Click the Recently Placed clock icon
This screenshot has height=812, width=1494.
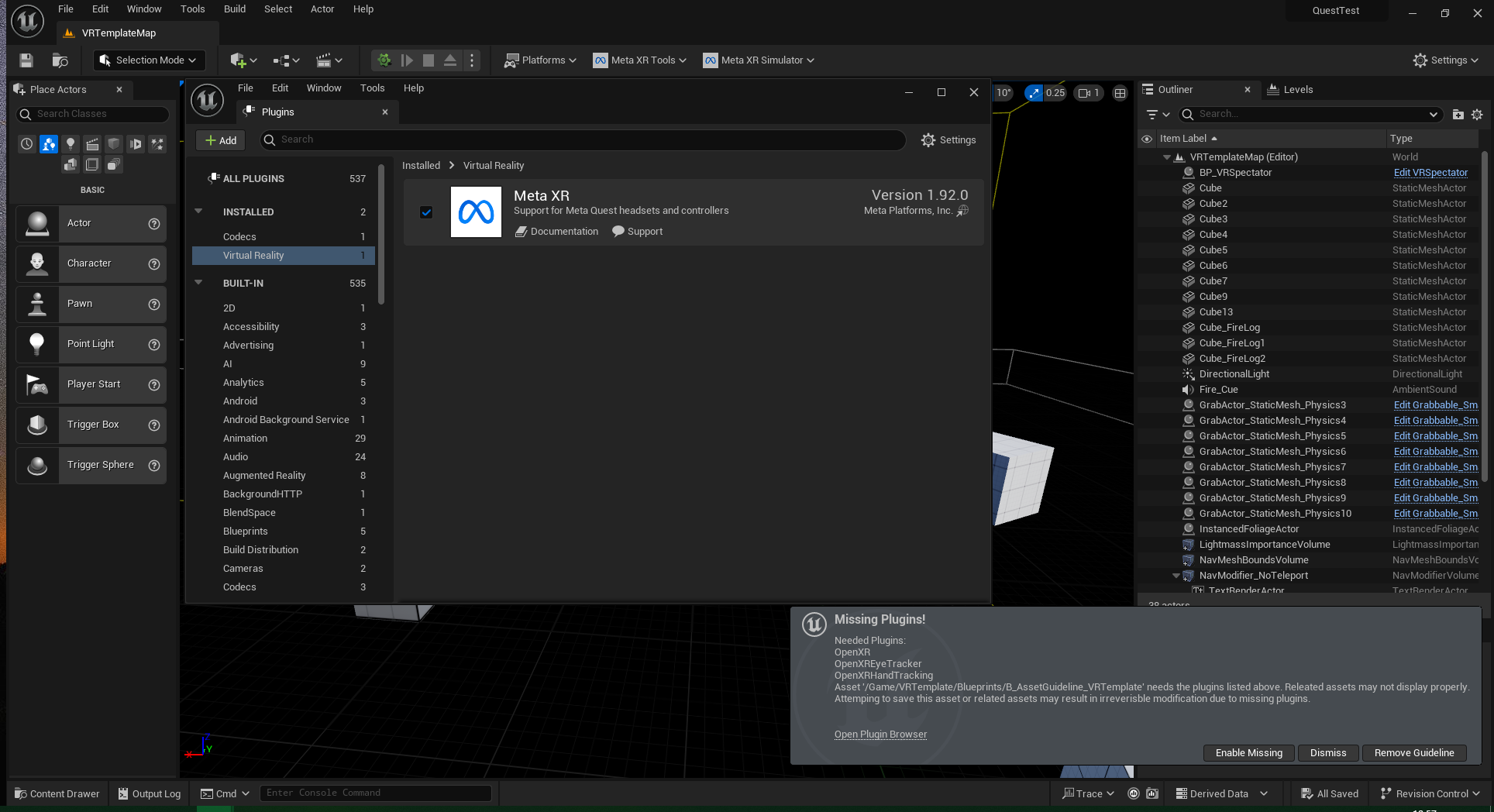coord(27,144)
